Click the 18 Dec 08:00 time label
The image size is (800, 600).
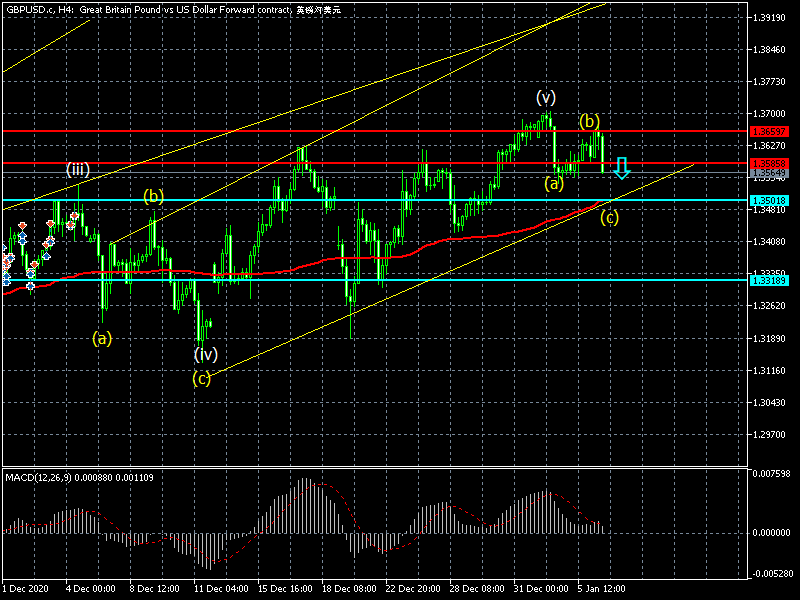349,589
